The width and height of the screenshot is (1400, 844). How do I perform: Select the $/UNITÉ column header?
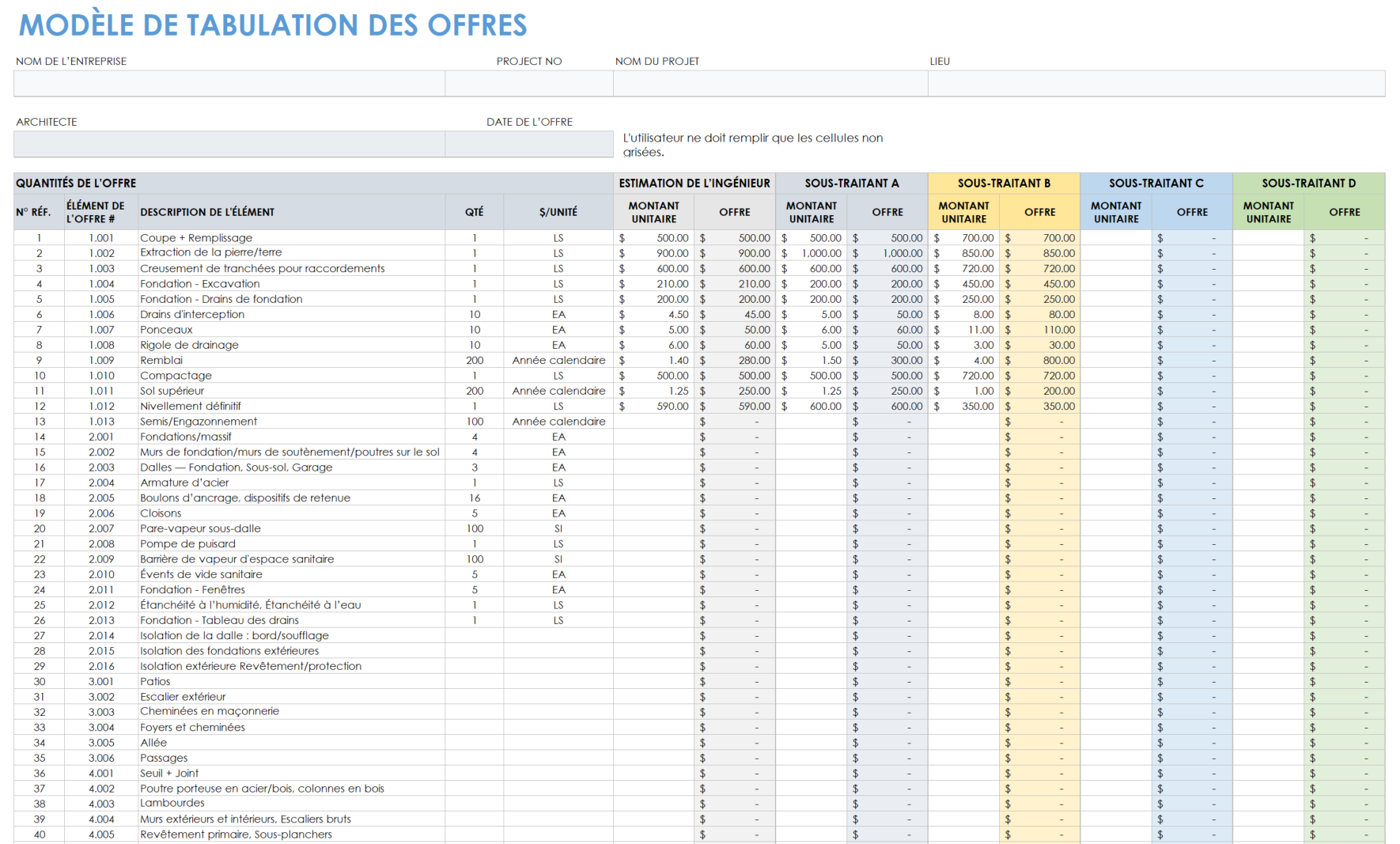(x=558, y=211)
